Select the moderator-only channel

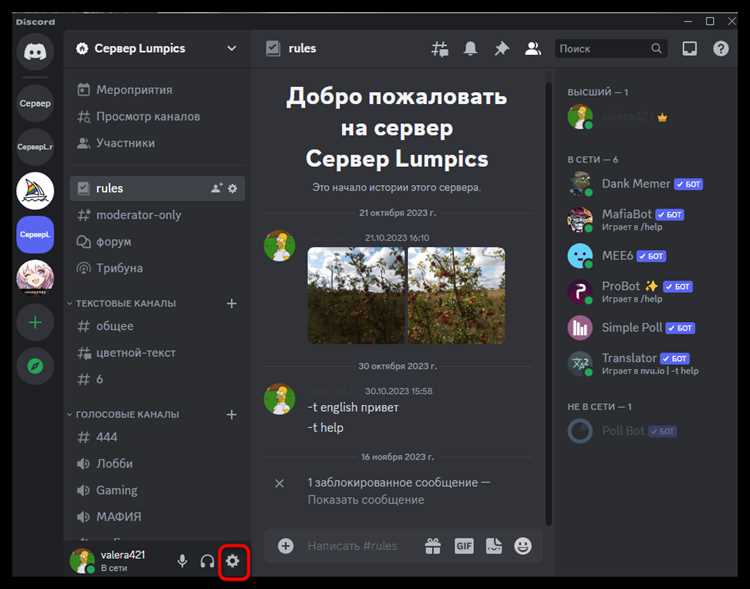coord(157,215)
